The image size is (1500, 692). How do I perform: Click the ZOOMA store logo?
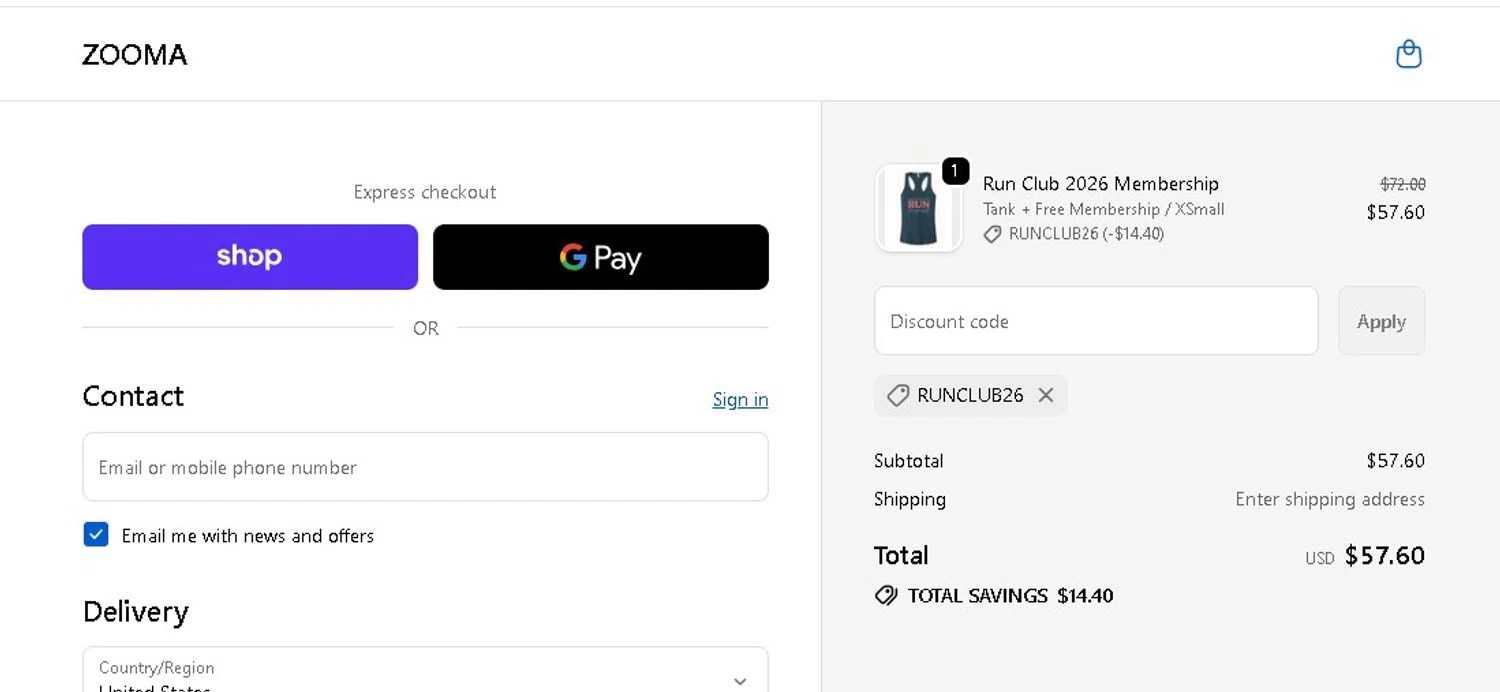click(x=135, y=55)
